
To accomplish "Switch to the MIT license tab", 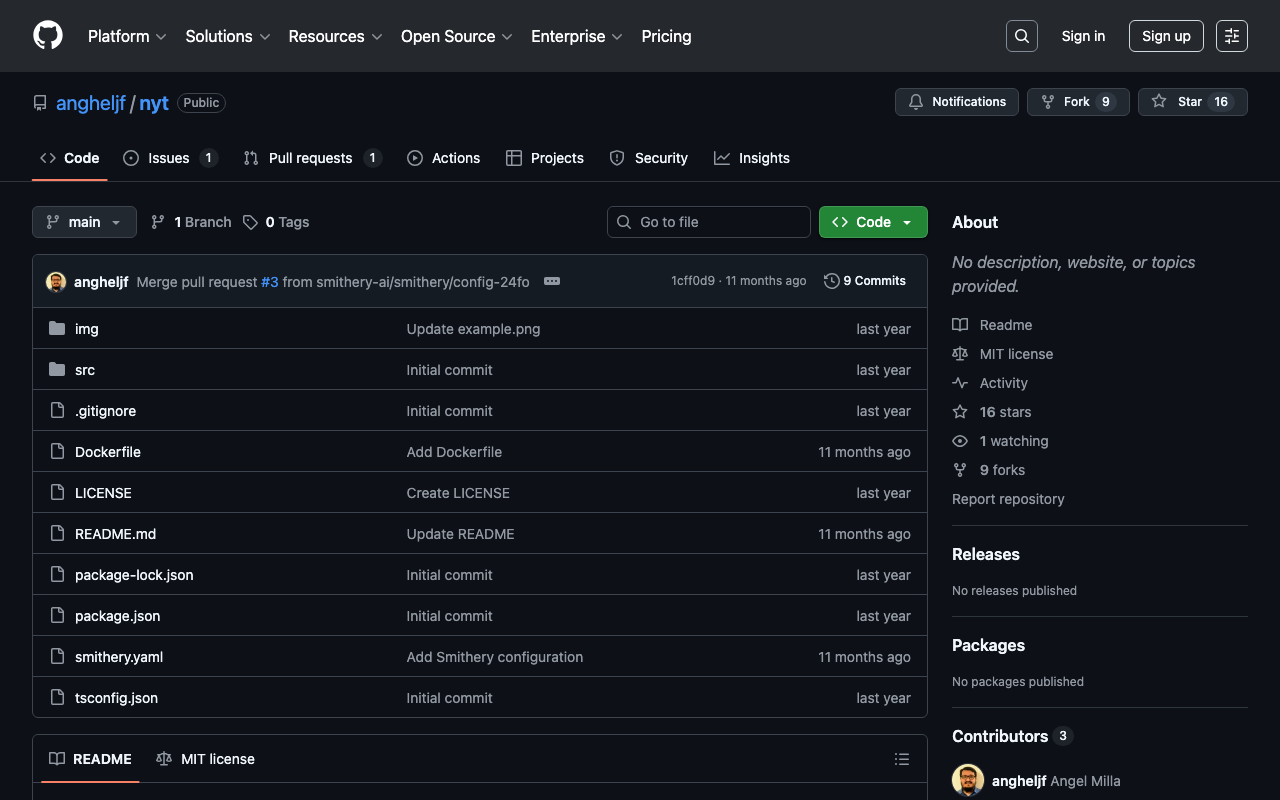I will (x=206, y=759).
